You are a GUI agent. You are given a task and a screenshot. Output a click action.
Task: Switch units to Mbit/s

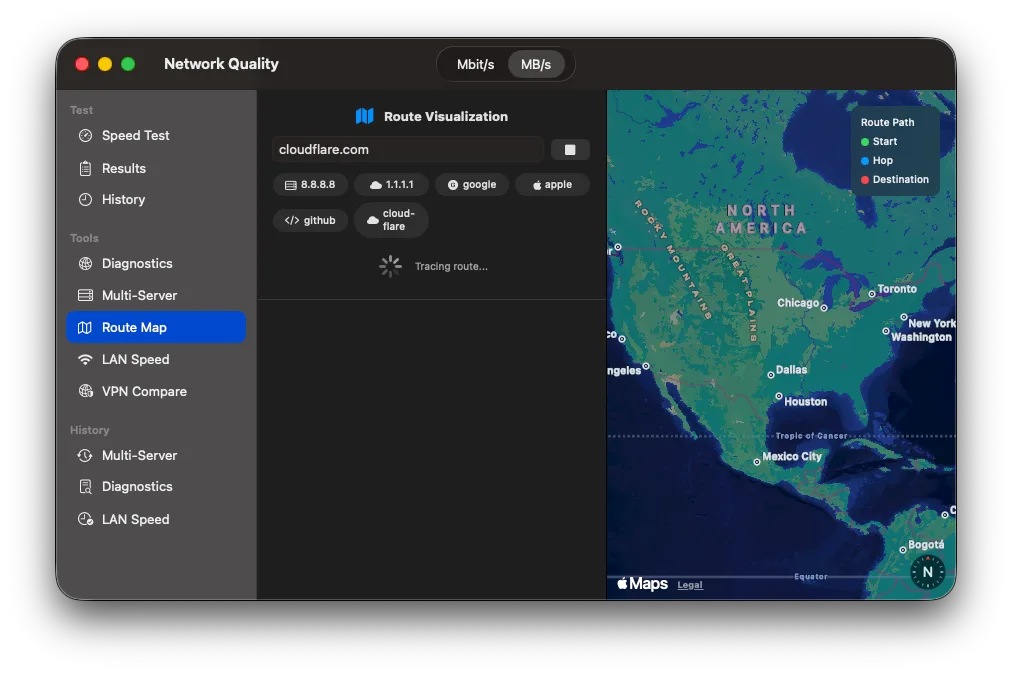(475, 65)
